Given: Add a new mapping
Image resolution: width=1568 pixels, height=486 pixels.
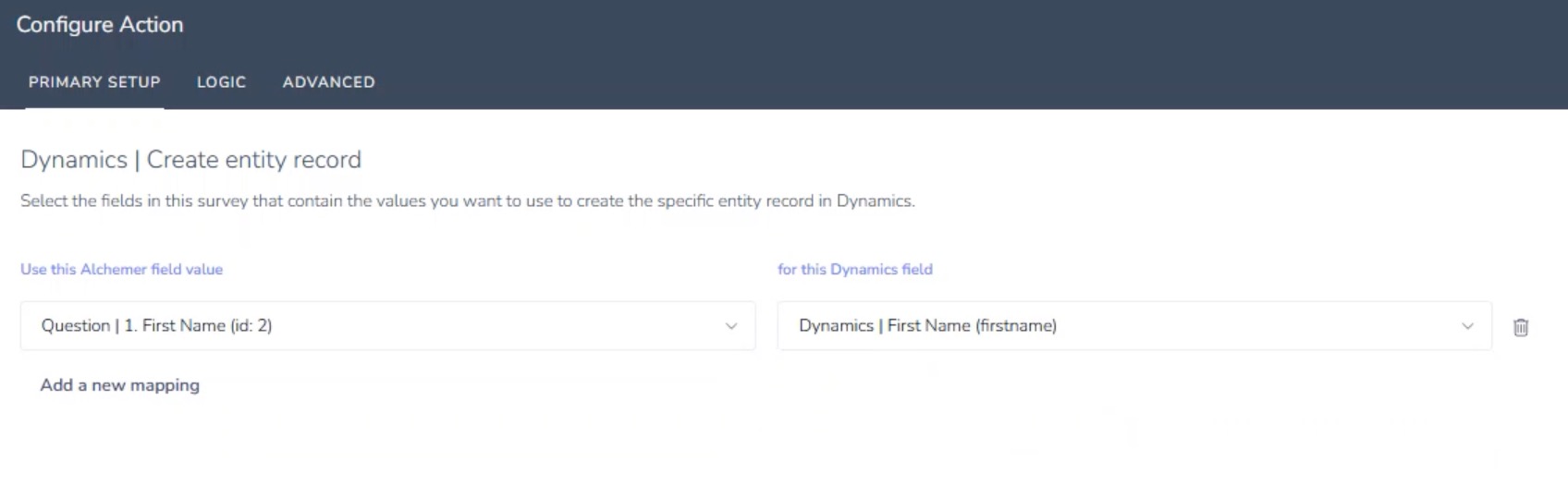Looking at the screenshot, I should pos(119,385).
